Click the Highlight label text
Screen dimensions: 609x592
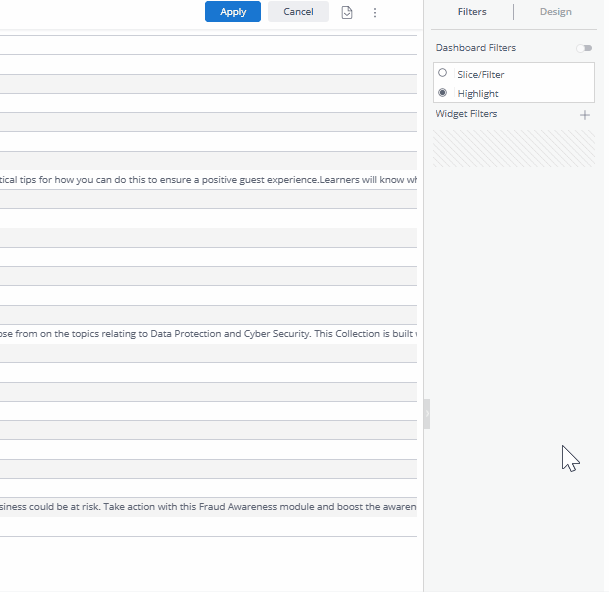tap(478, 93)
